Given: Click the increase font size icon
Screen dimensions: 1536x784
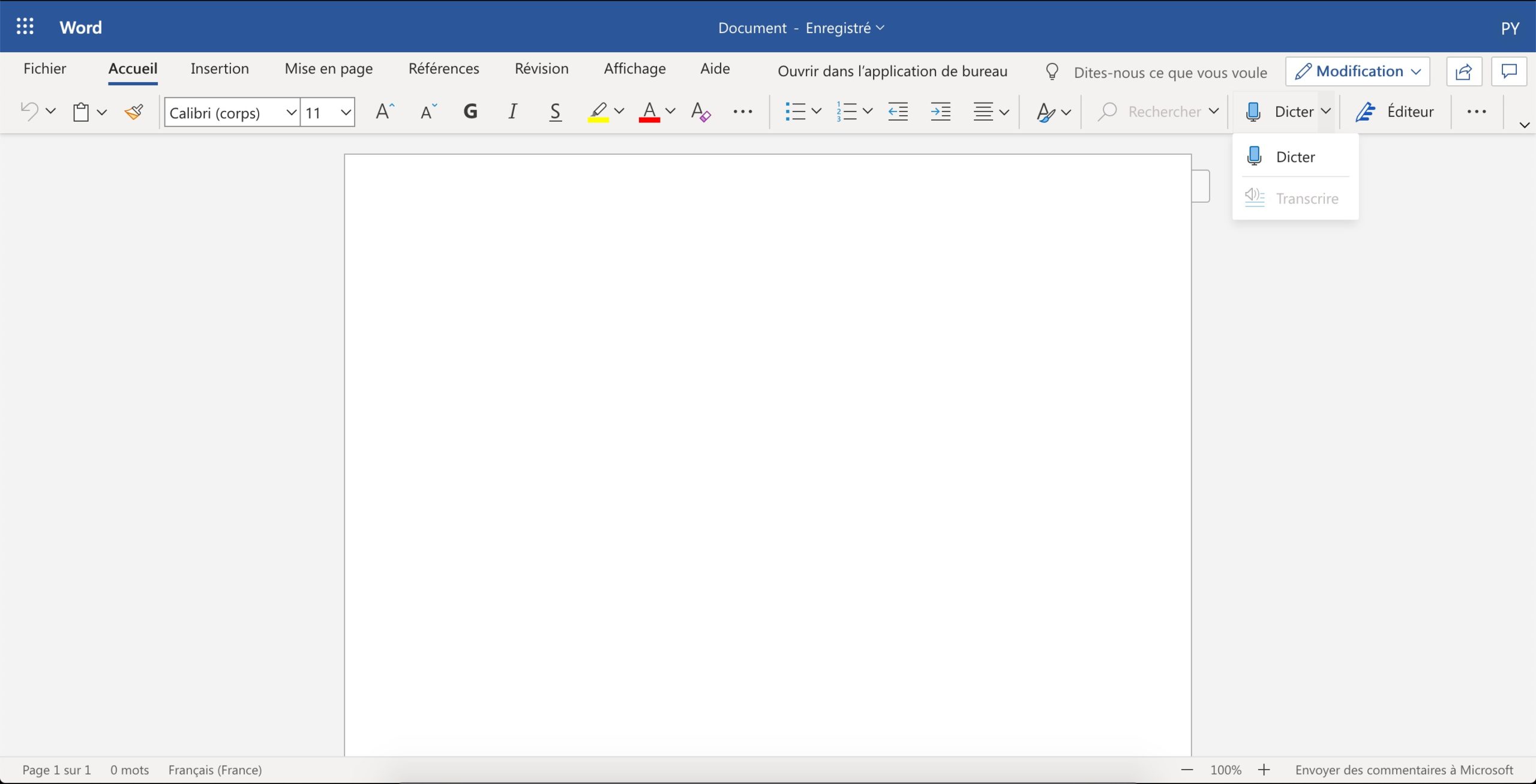Looking at the screenshot, I should click(385, 112).
